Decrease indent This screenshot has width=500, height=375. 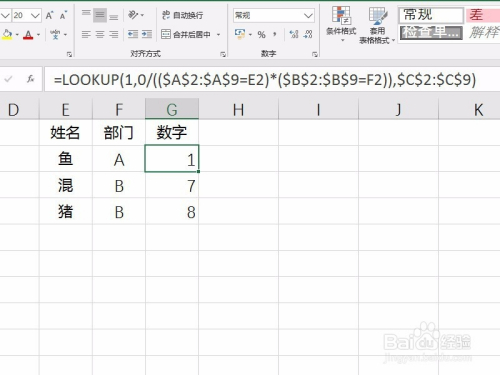pos(133,34)
